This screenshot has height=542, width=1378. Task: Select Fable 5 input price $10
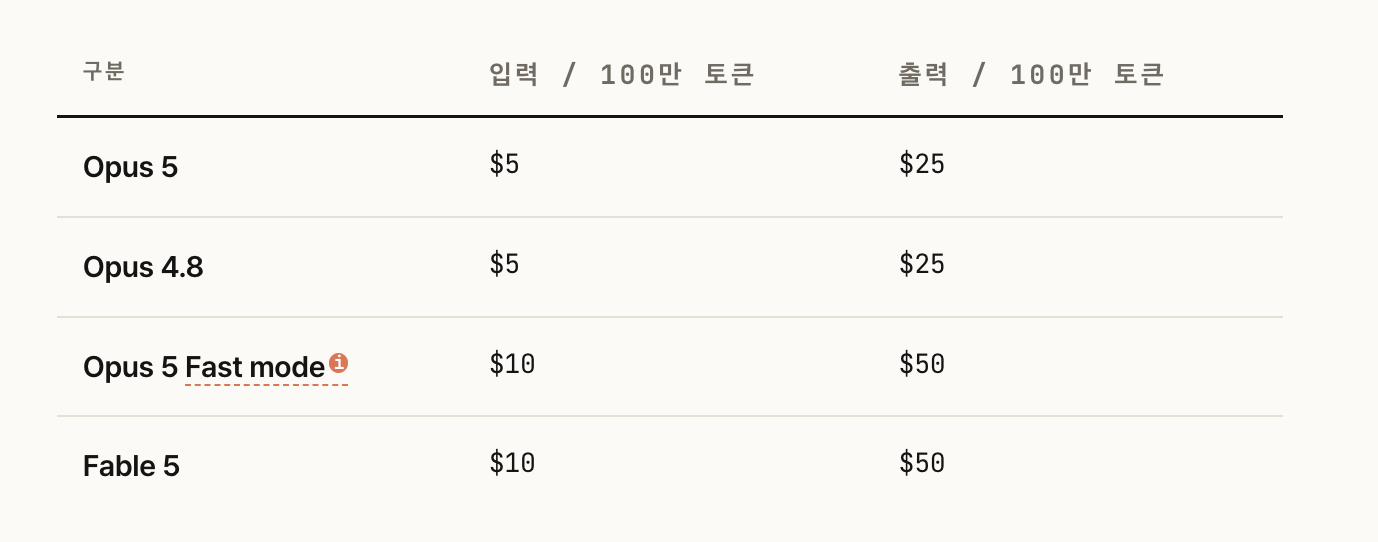tap(512, 463)
